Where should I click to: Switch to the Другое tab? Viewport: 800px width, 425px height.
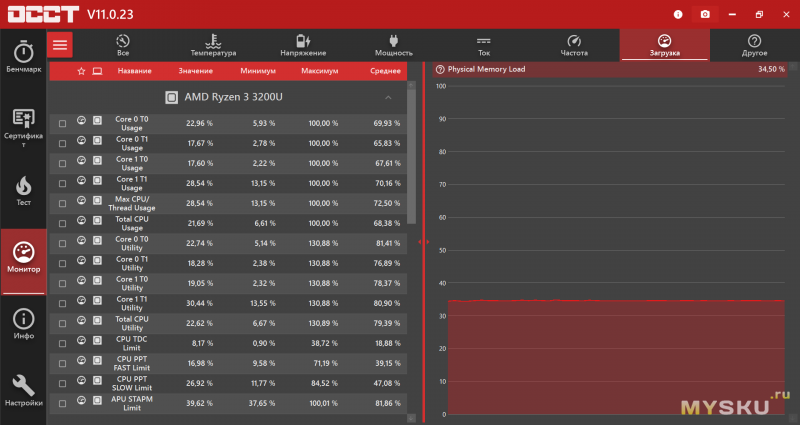(755, 45)
